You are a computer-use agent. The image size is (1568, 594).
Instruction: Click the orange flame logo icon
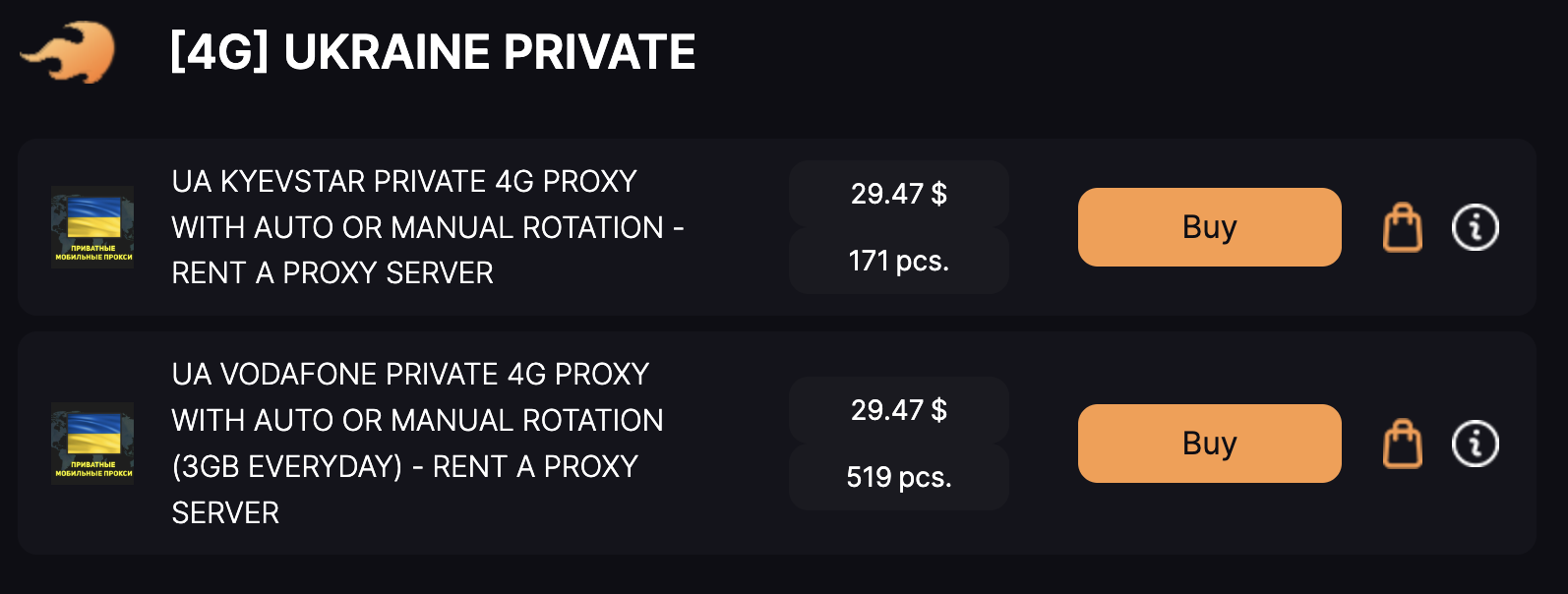point(68,53)
